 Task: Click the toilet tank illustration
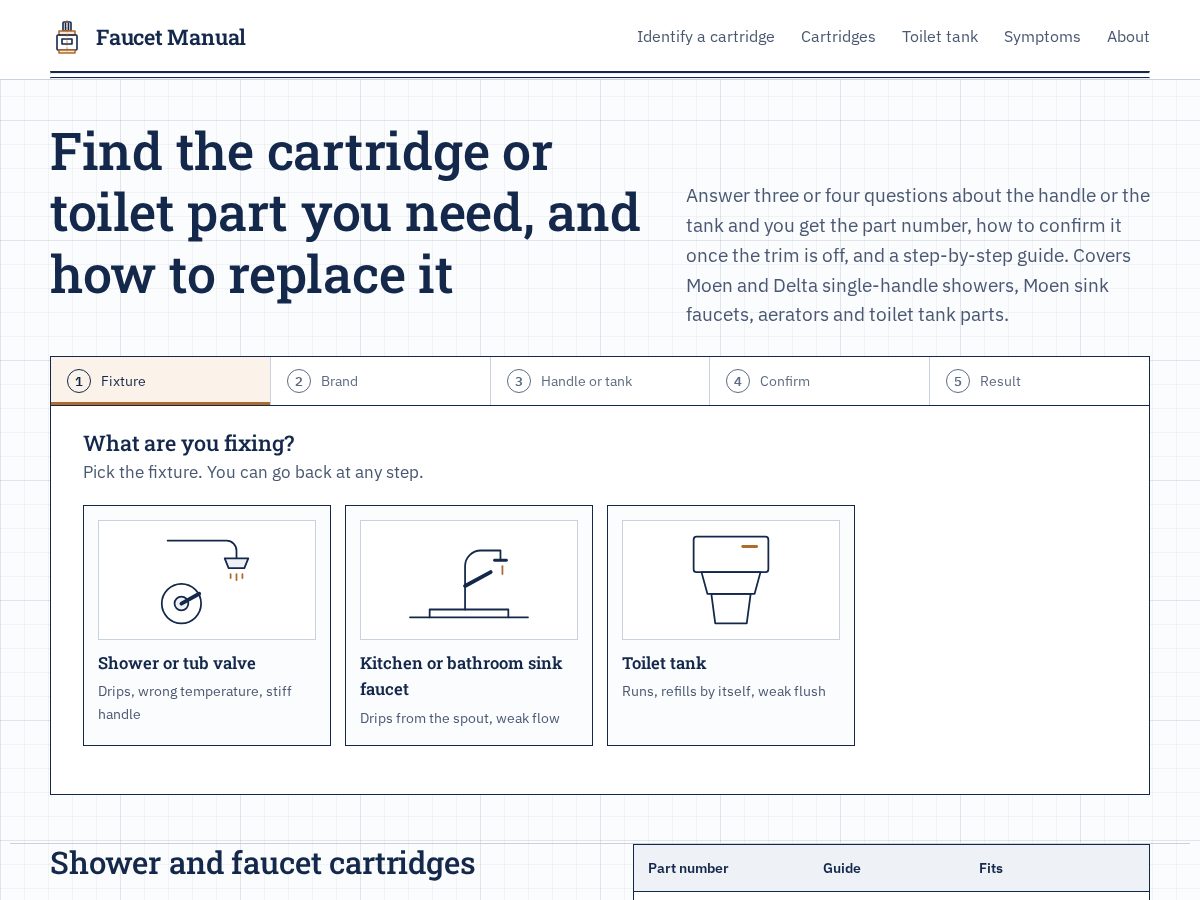tap(731, 580)
